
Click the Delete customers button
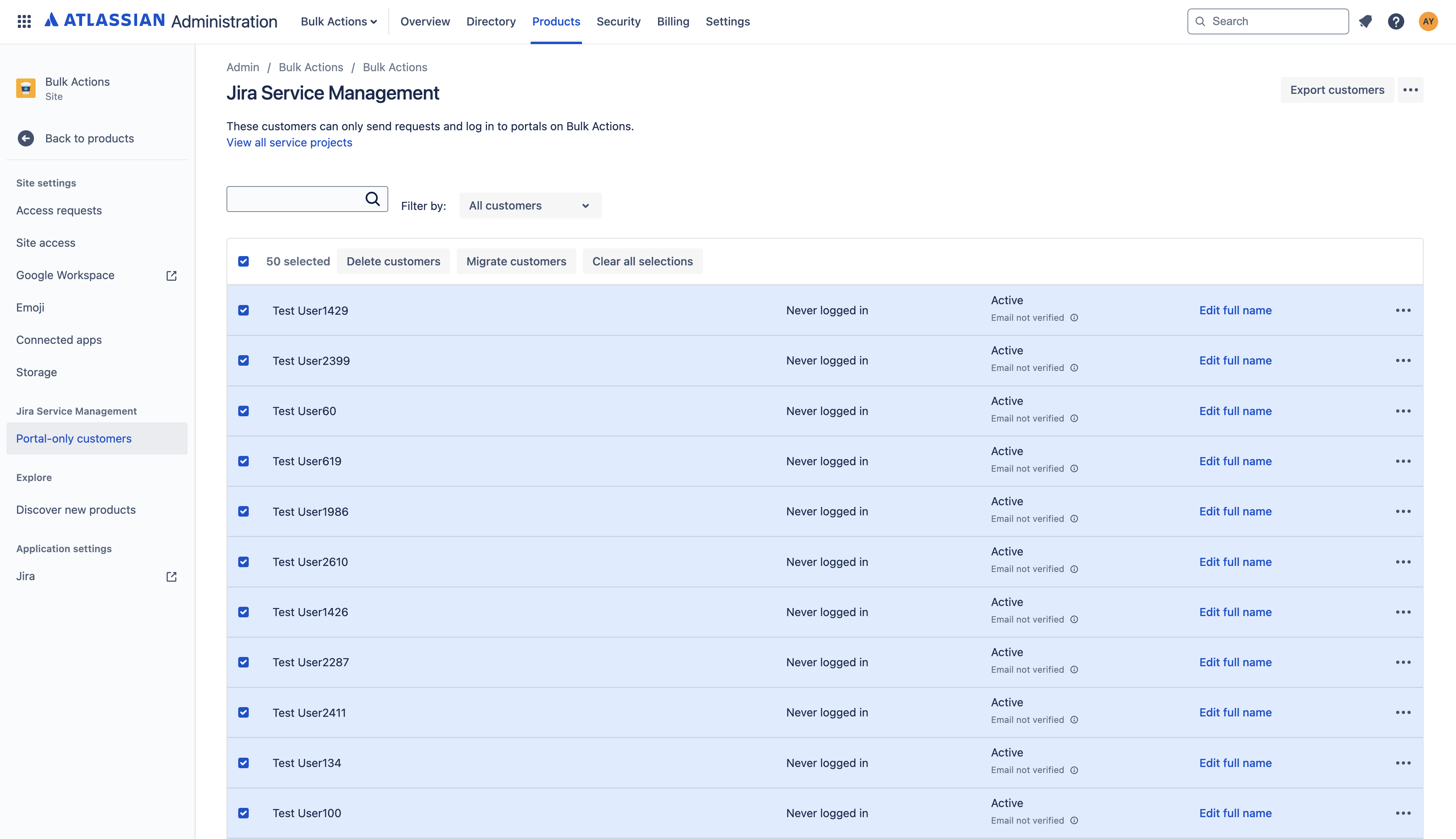[x=394, y=261]
